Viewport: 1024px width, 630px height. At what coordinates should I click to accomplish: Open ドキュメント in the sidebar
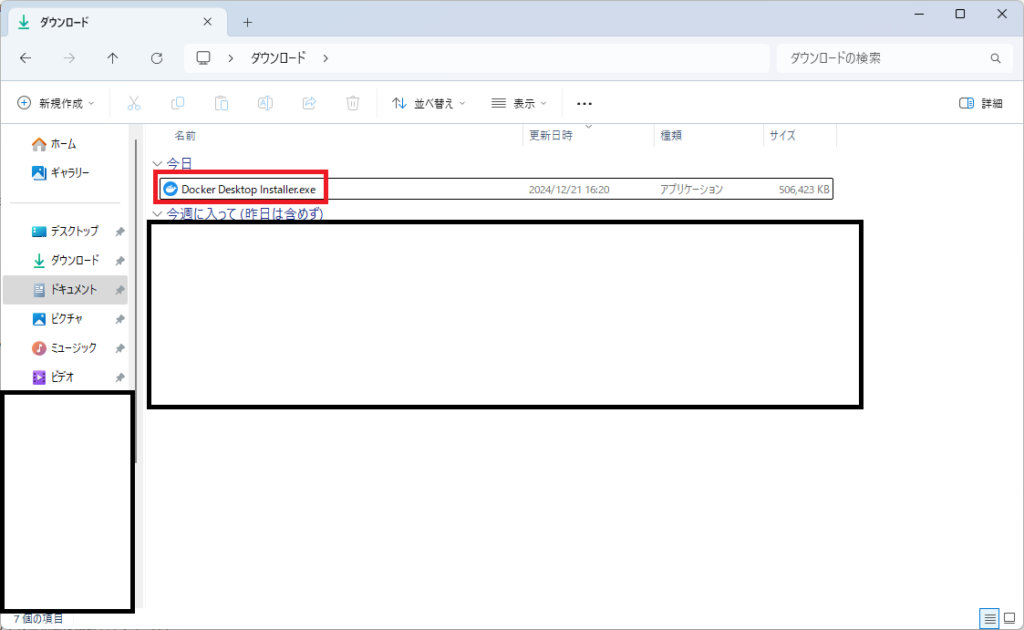(x=73, y=290)
